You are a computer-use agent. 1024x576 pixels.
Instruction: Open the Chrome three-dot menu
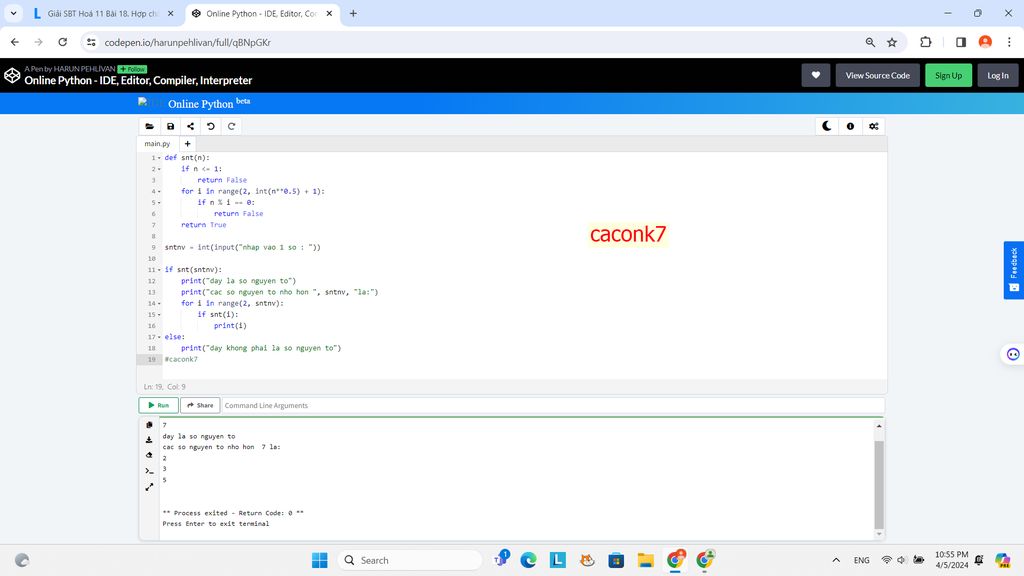pos(1009,42)
